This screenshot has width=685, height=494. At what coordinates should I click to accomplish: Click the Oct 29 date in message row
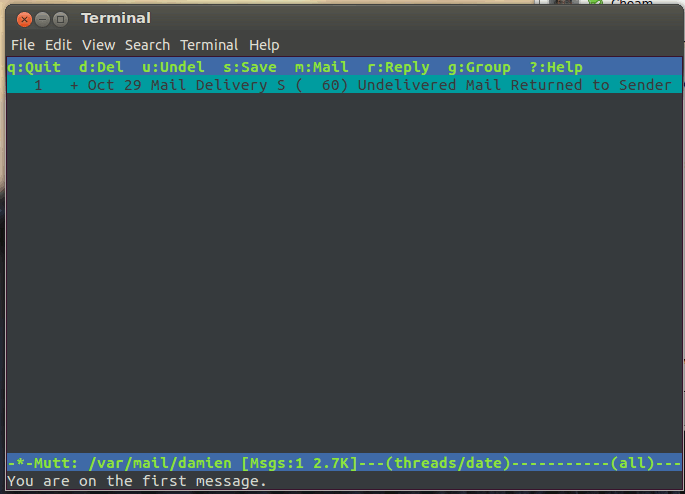click(114, 85)
